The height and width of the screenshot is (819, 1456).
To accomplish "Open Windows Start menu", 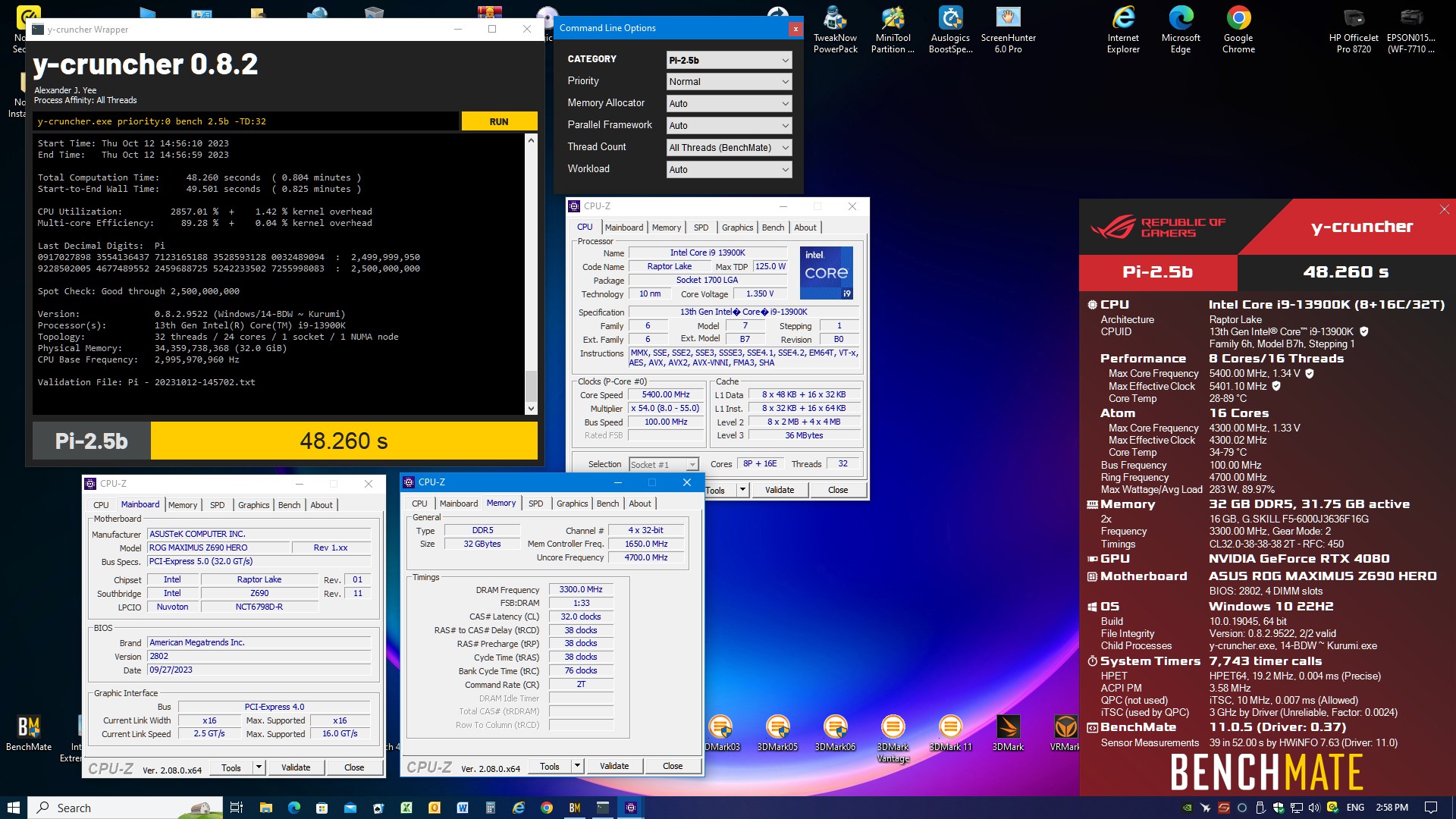I will 14,808.
